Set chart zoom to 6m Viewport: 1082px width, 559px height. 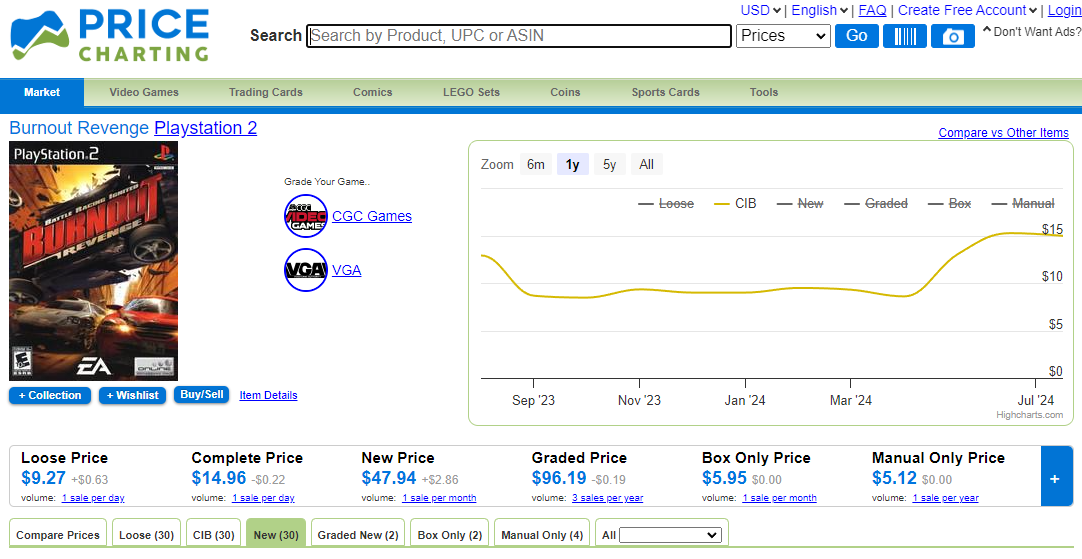535,164
